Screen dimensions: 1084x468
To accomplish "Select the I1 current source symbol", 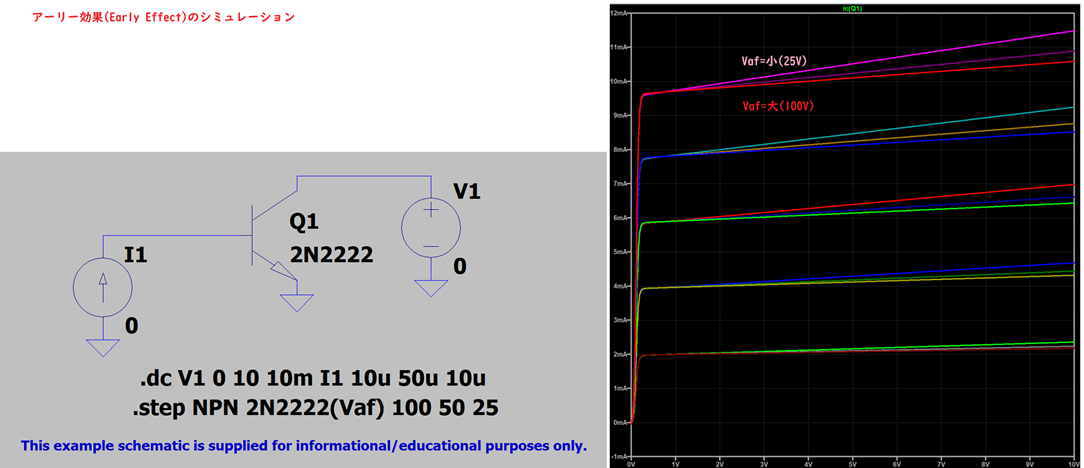I will click(102, 289).
